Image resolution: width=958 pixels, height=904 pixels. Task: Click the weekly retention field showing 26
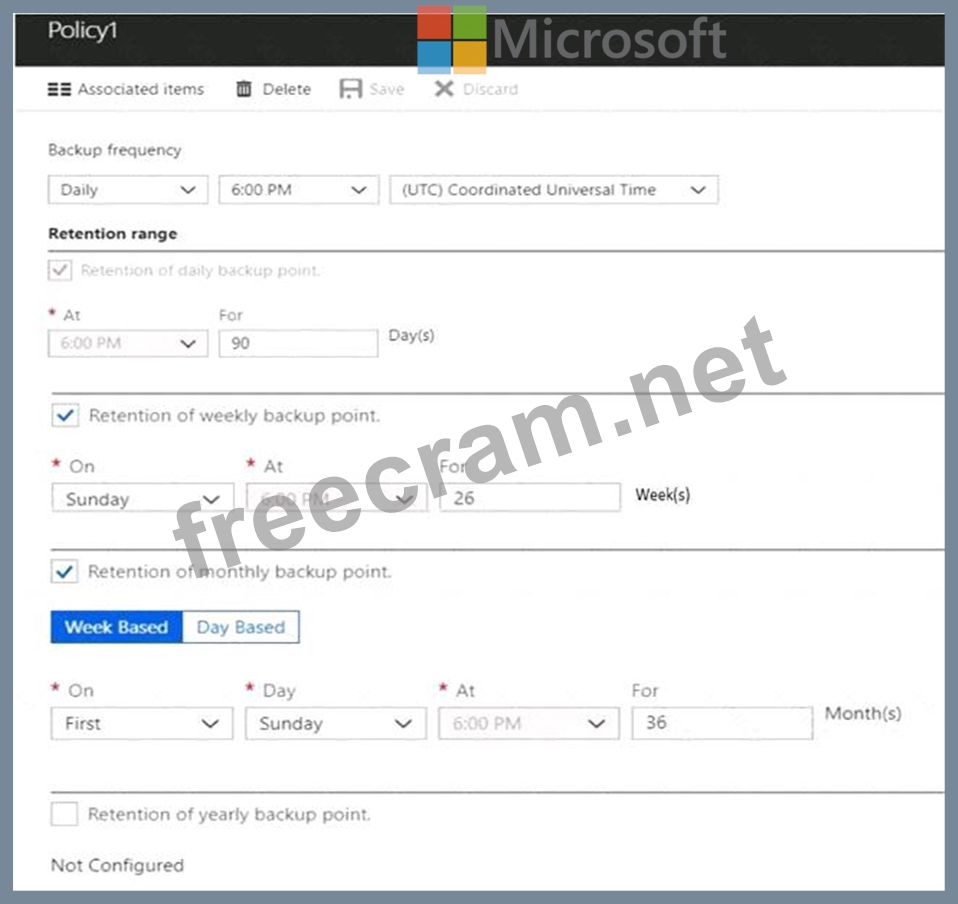(529, 497)
